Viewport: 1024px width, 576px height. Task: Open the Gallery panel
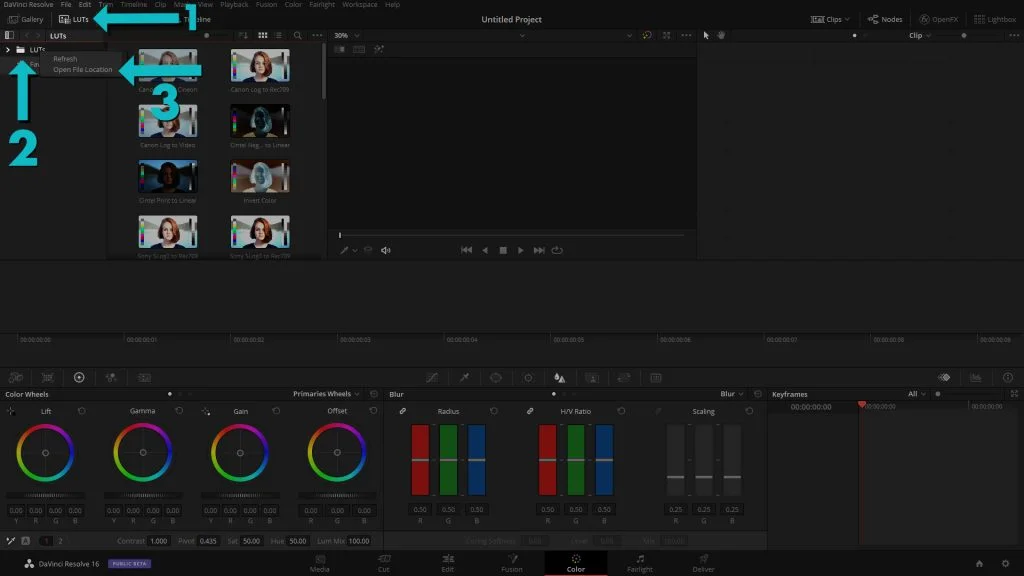coord(25,20)
